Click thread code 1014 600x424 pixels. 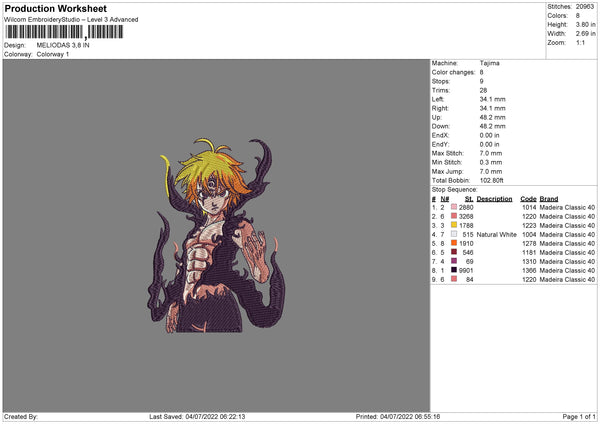pos(529,207)
